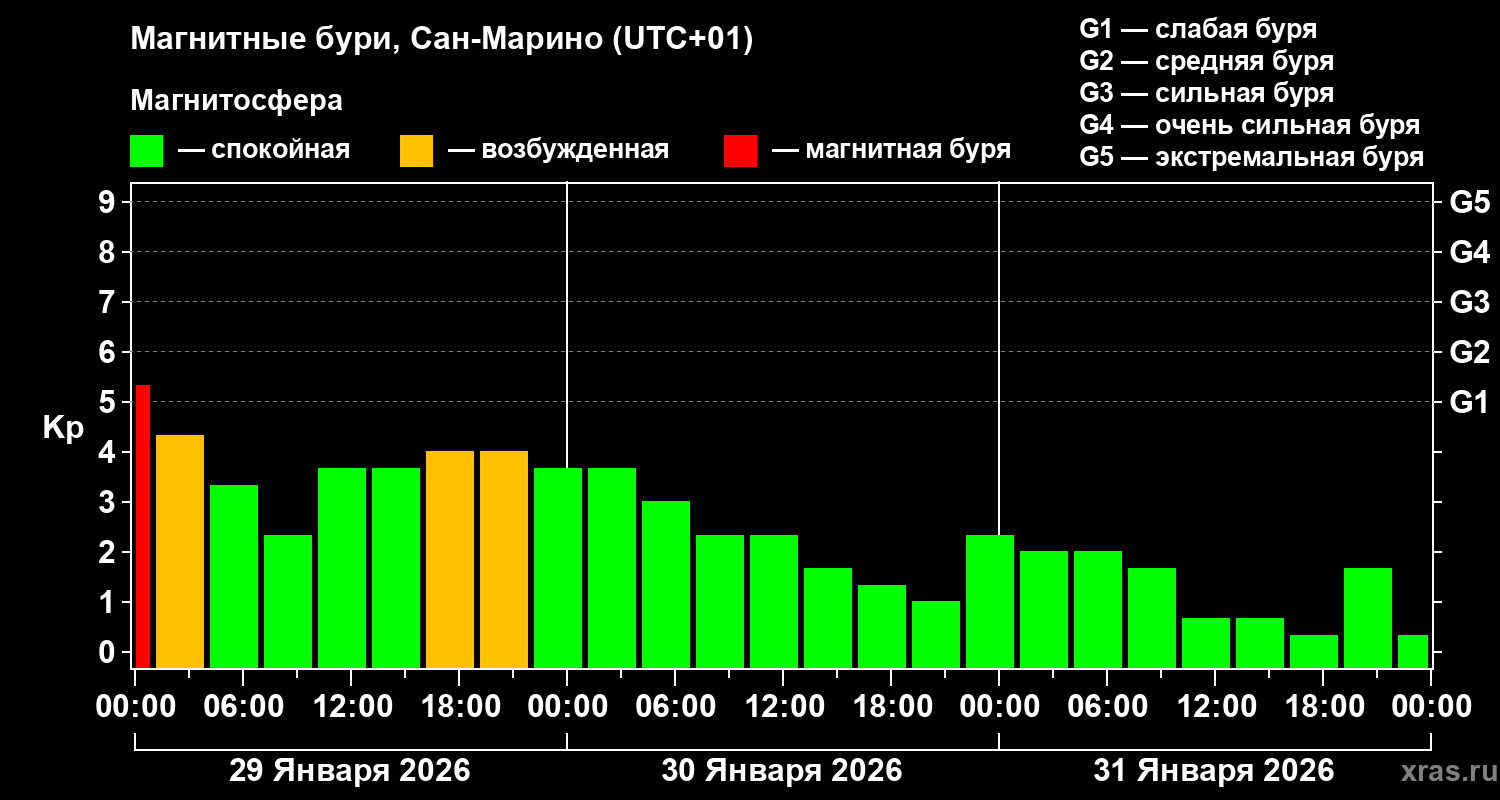Image resolution: width=1500 pixels, height=800 pixels.
Task: Click the orange bar above 18:00 on 29 January
Action: click(450, 559)
